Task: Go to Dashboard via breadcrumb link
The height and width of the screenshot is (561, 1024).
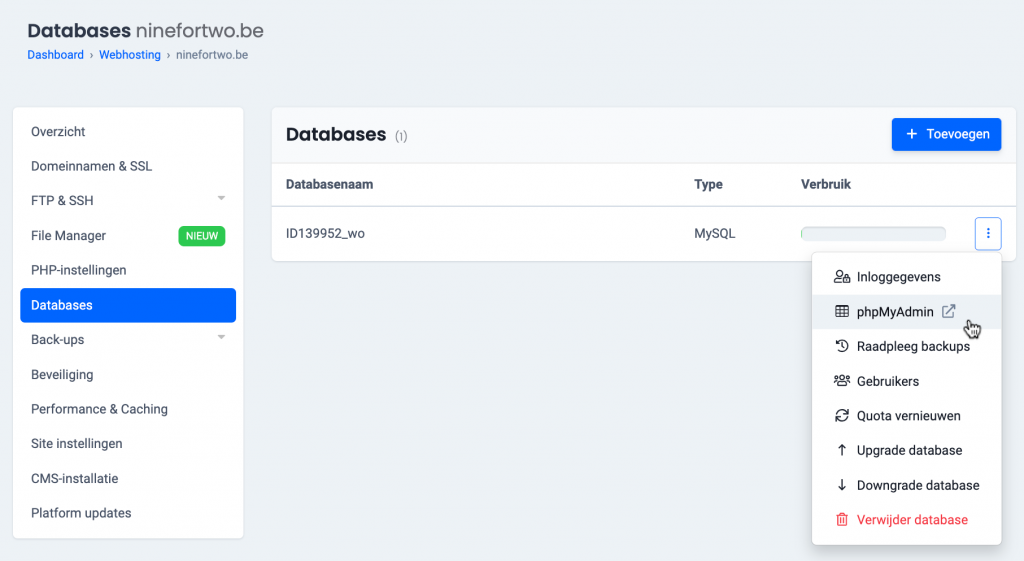Action: [x=55, y=55]
